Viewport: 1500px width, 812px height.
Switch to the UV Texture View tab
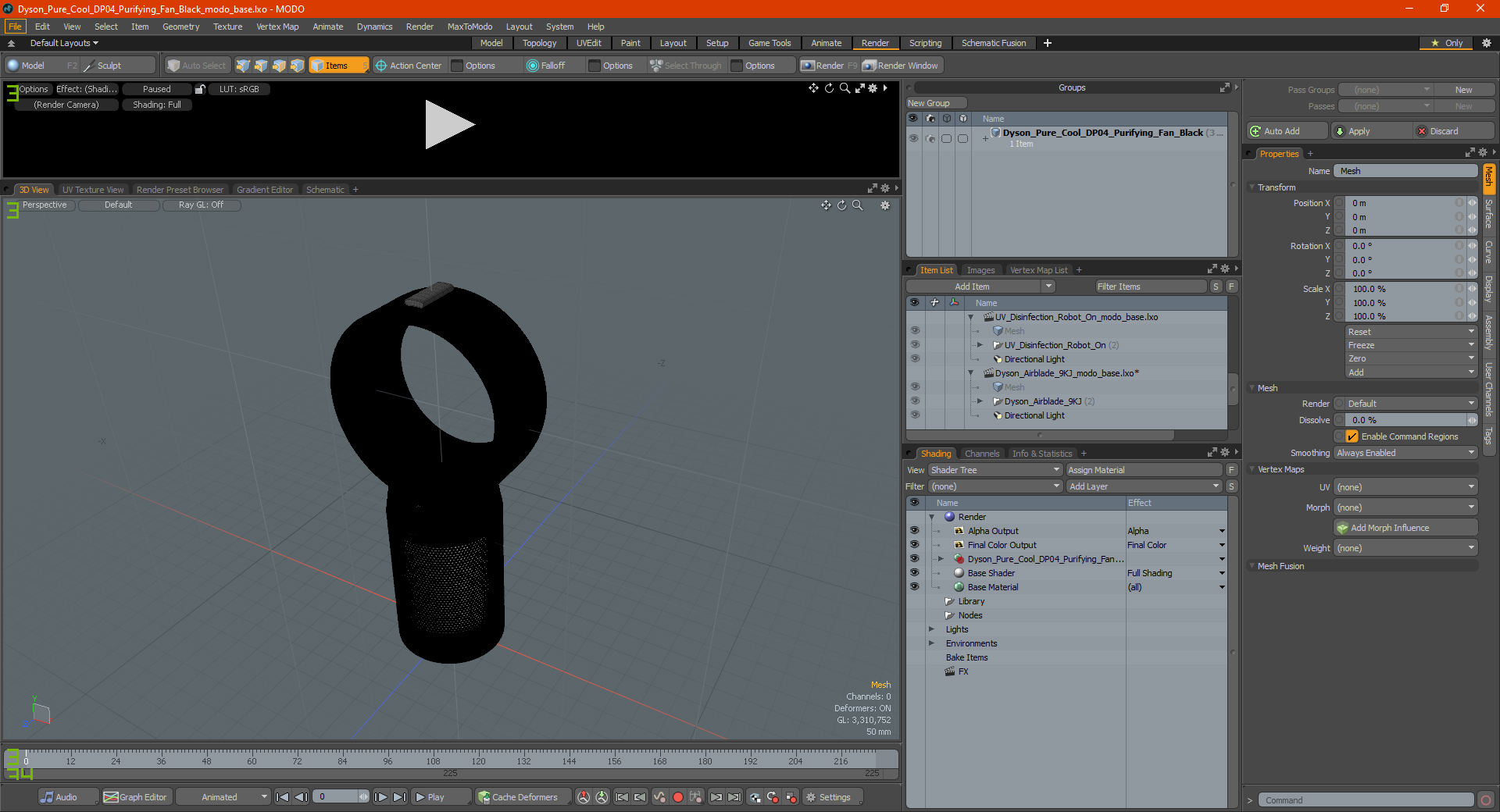click(93, 190)
